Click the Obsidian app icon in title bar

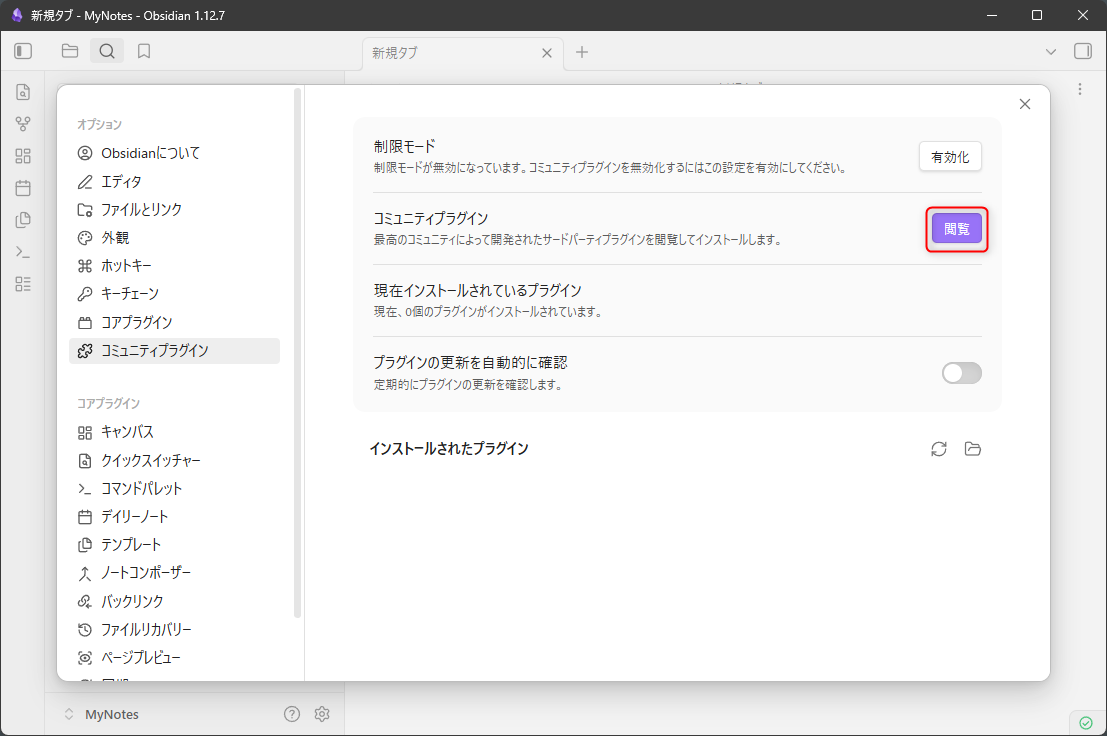(17, 16)
